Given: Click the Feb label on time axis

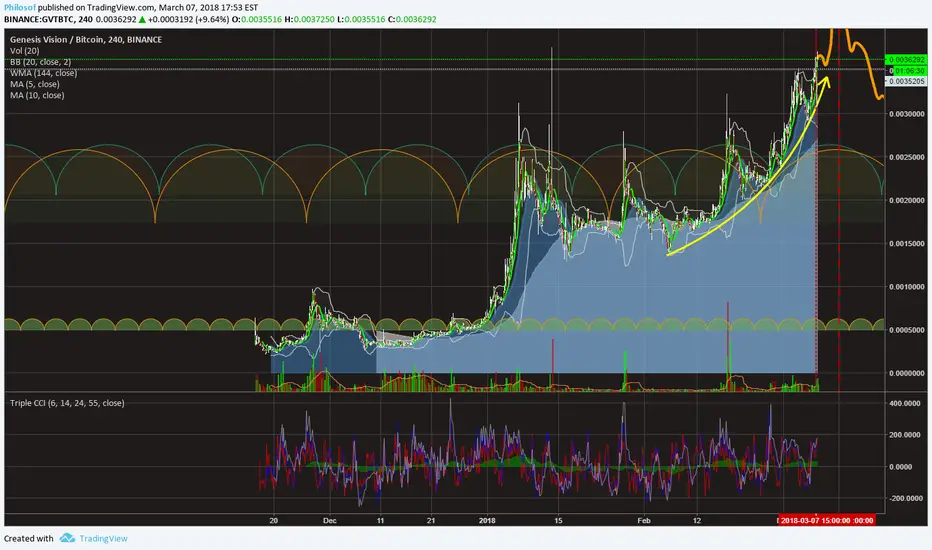Looking at the screenshot, I should [x=644, y=521].
